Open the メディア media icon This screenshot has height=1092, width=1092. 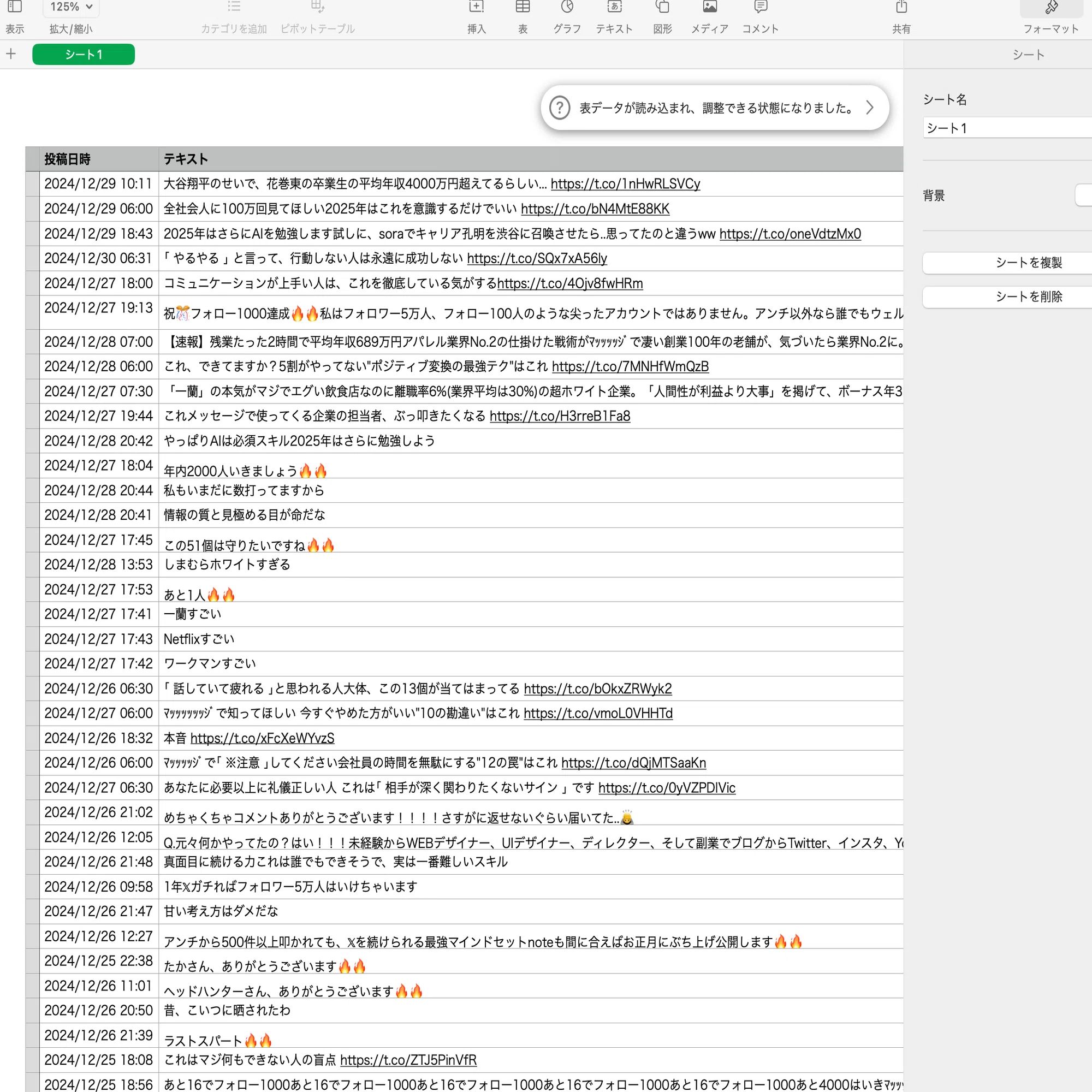(x=710, y=7)
